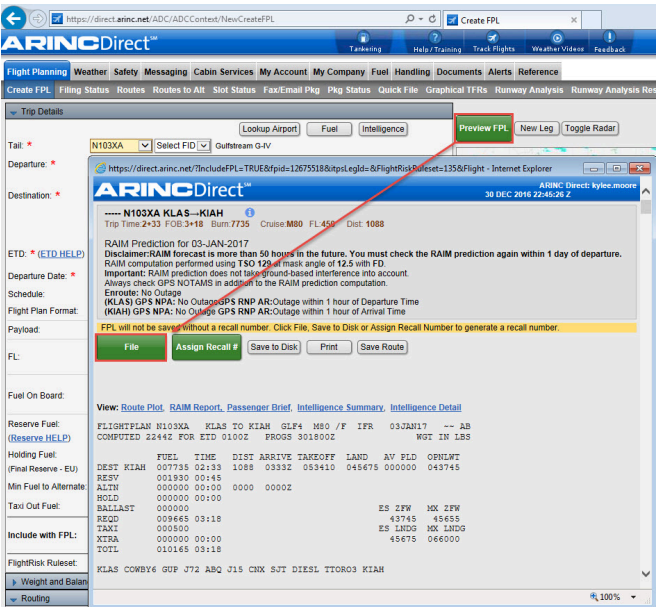This screenshot has height=607, width=657.
Task: Select the Fuel main tab
Action: (380, 72)
